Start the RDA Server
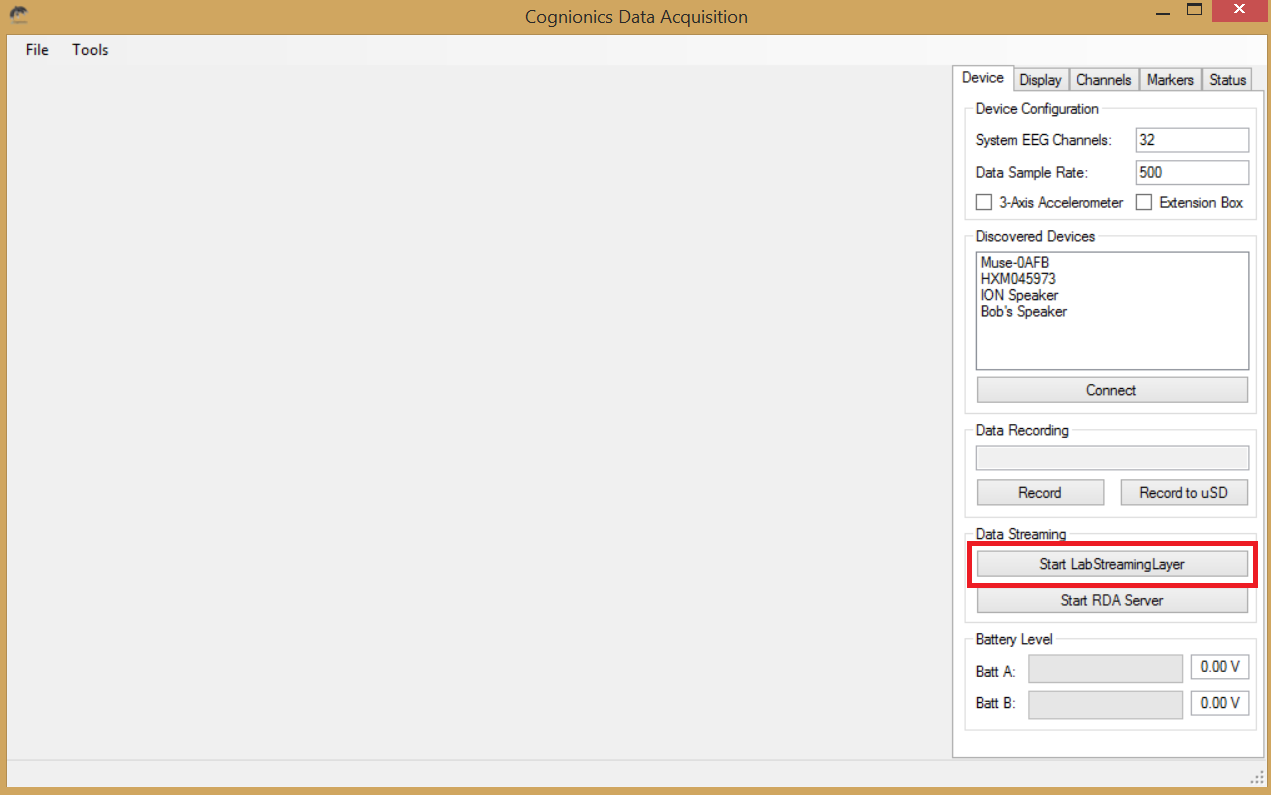Screen dimensions: 1271x795 click(x=1112, y=601)
